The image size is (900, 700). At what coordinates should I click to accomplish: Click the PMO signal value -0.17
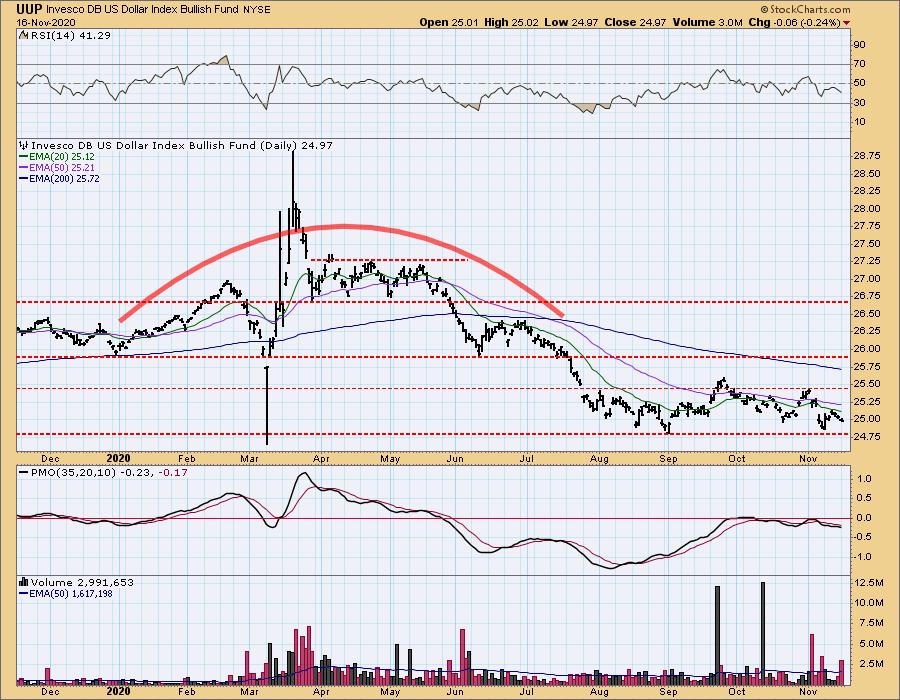pos(173,473)
